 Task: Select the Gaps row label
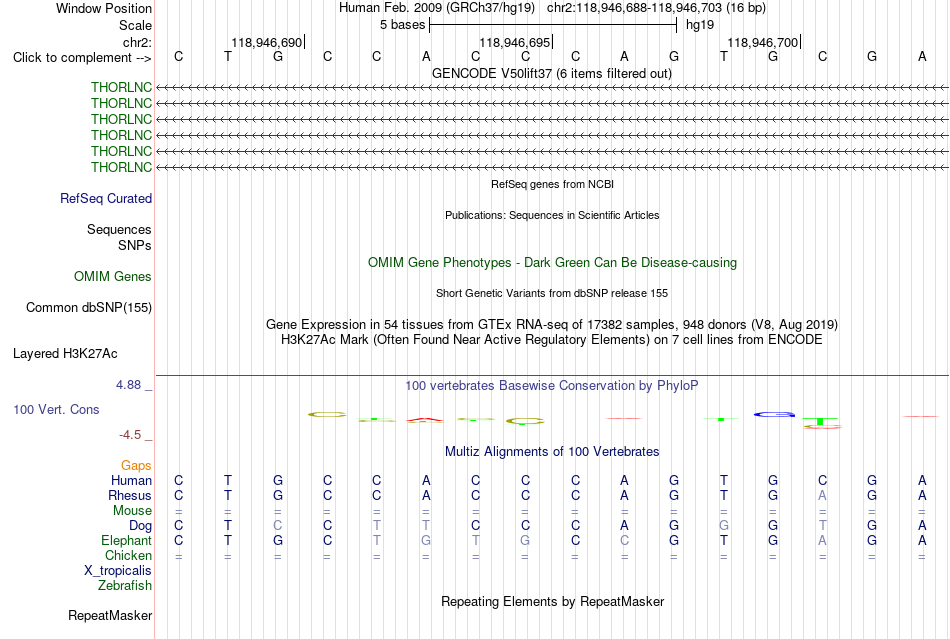(136, 465)
